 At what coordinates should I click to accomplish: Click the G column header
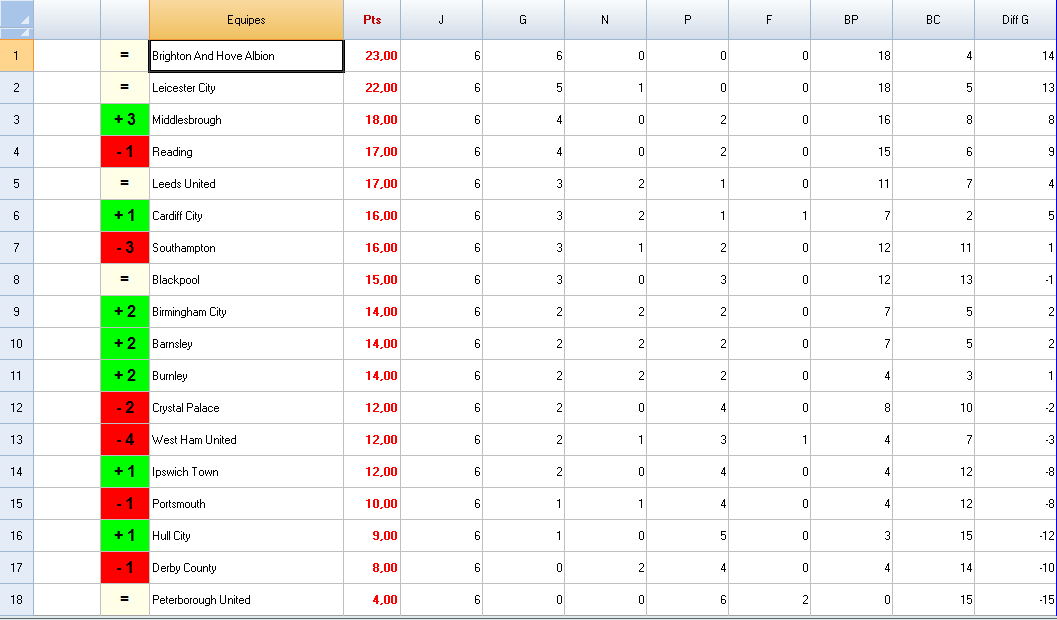(x=523, y=20)
